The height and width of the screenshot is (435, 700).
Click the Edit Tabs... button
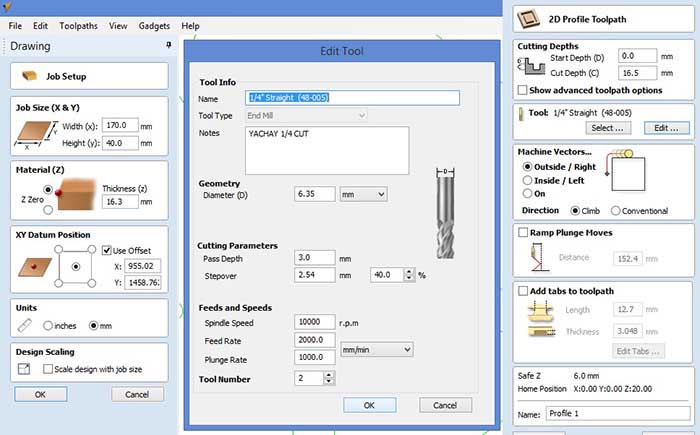pyautogui.click(x=638, y=351)
